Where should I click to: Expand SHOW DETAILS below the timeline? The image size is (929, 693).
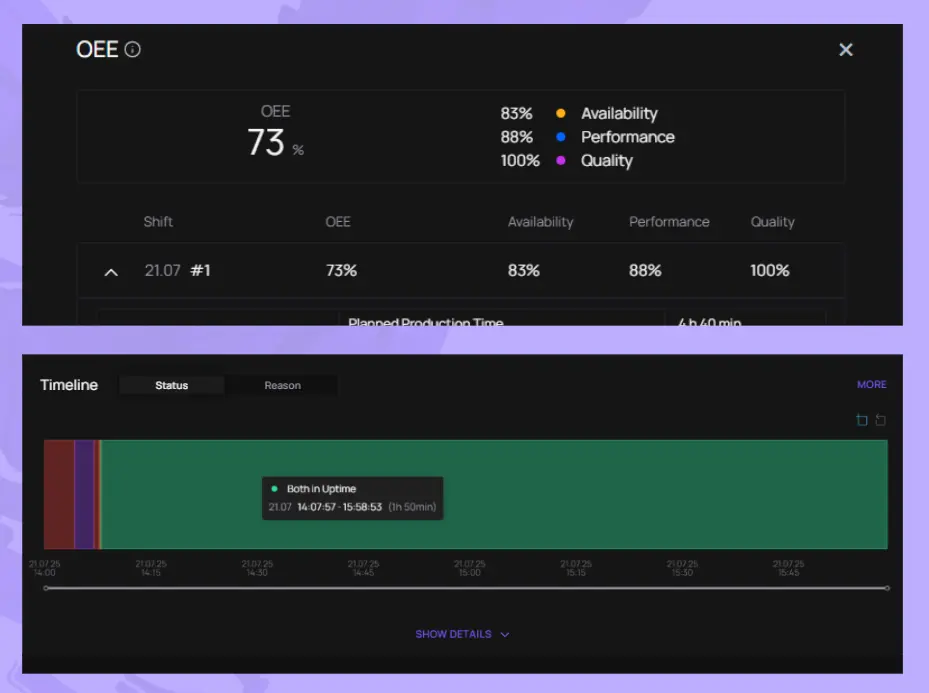pyautogui.click(x=462, y=634)
